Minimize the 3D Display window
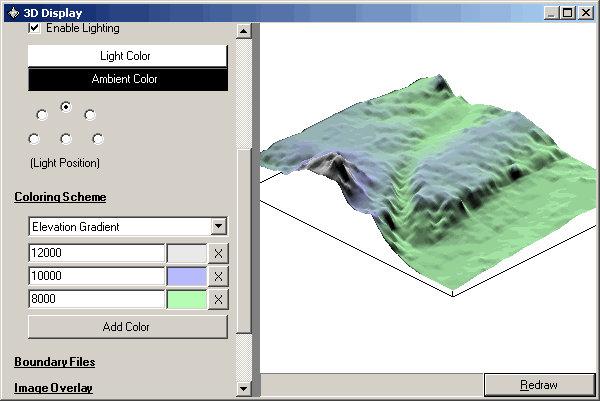Screen dimensions: 600x401 (551, 13)
